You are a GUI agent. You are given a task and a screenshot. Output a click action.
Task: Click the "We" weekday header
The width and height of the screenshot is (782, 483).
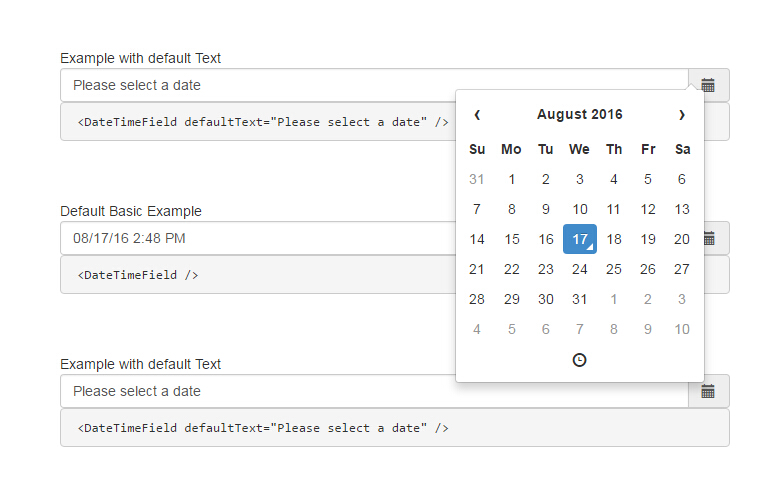[x=580, y=149]
